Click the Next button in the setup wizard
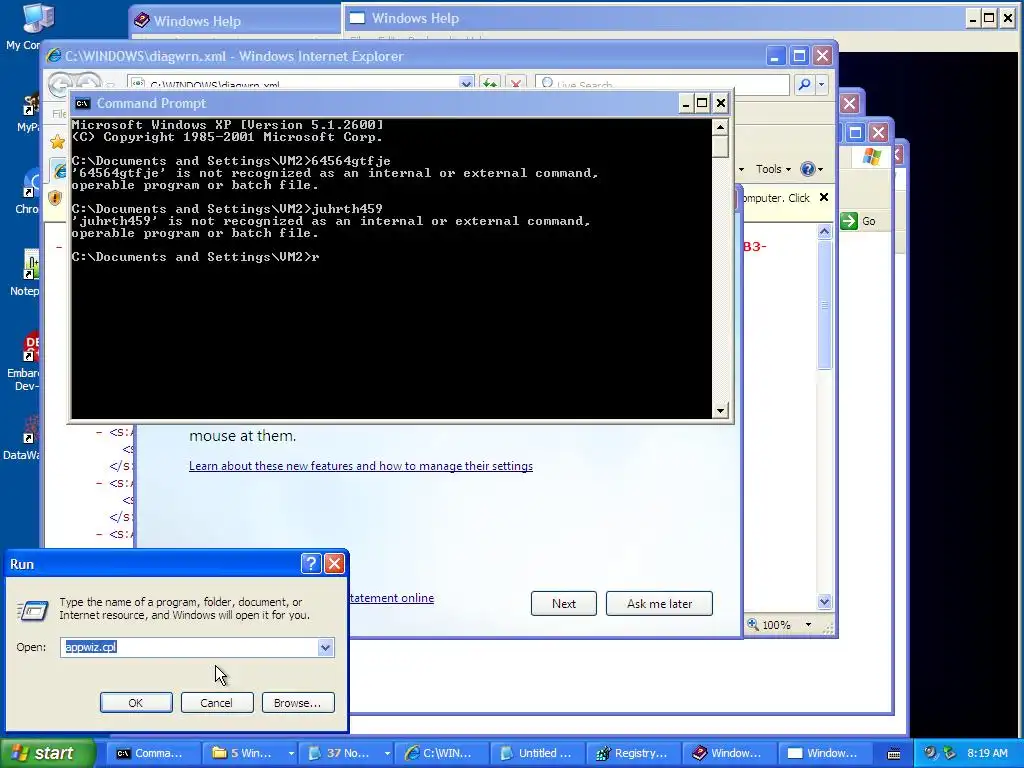 click(x=564, y=603)
